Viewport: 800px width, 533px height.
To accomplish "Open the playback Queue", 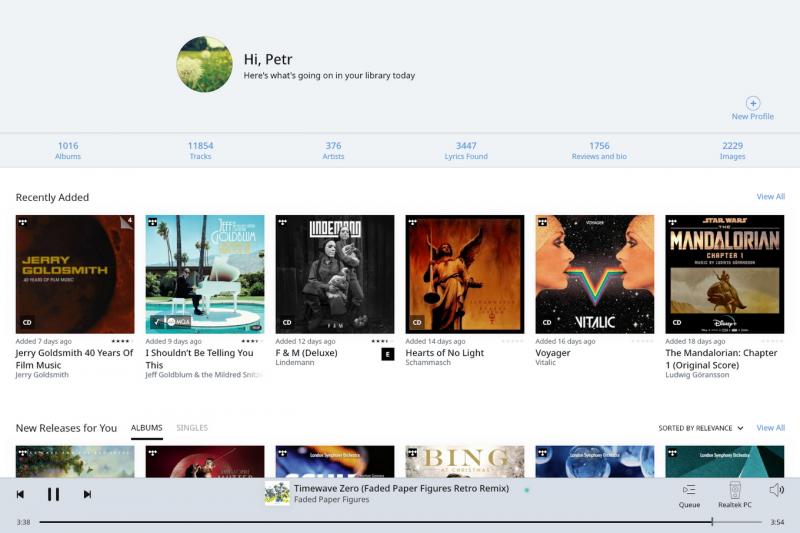I will 689,494.
